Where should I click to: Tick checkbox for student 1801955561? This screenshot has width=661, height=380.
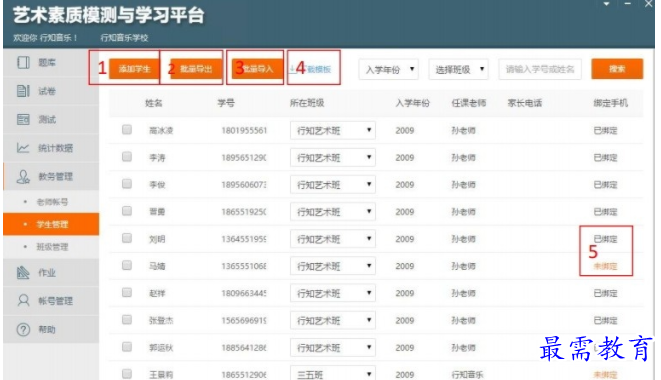127,129
